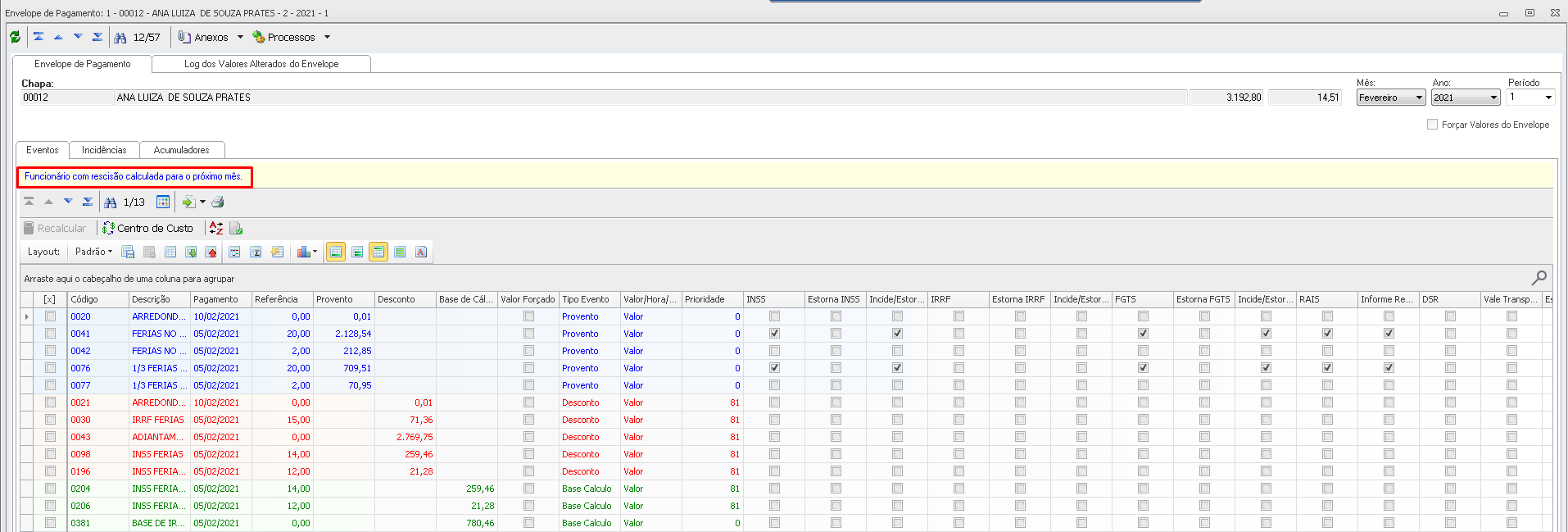Screen dimensions: 1568x532
Task: Click the document with green check icon
Action: coord(236,228)
